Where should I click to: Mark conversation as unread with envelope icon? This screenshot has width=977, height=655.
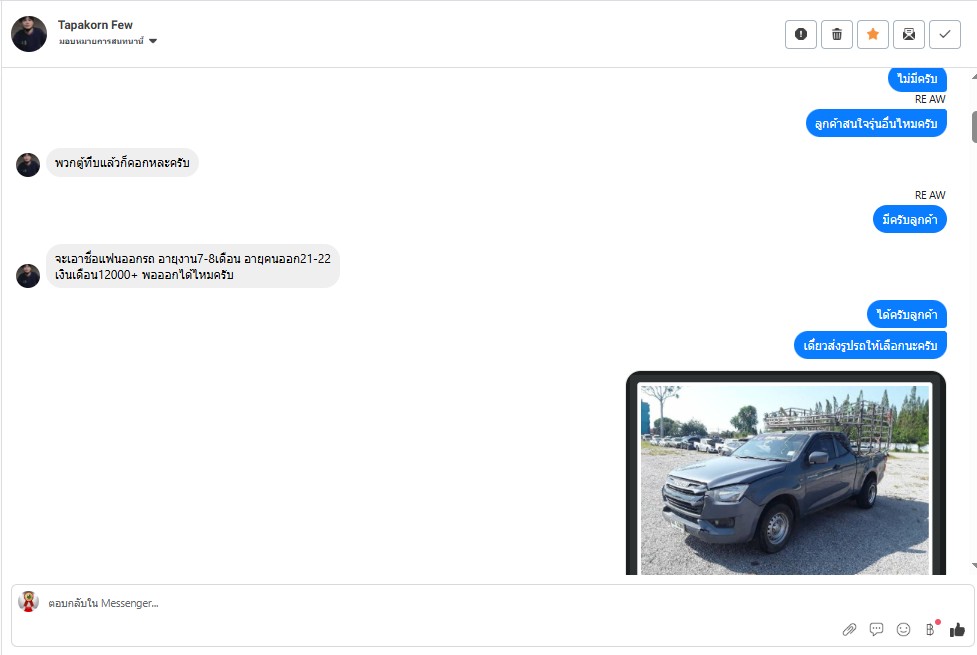point(909,34)
